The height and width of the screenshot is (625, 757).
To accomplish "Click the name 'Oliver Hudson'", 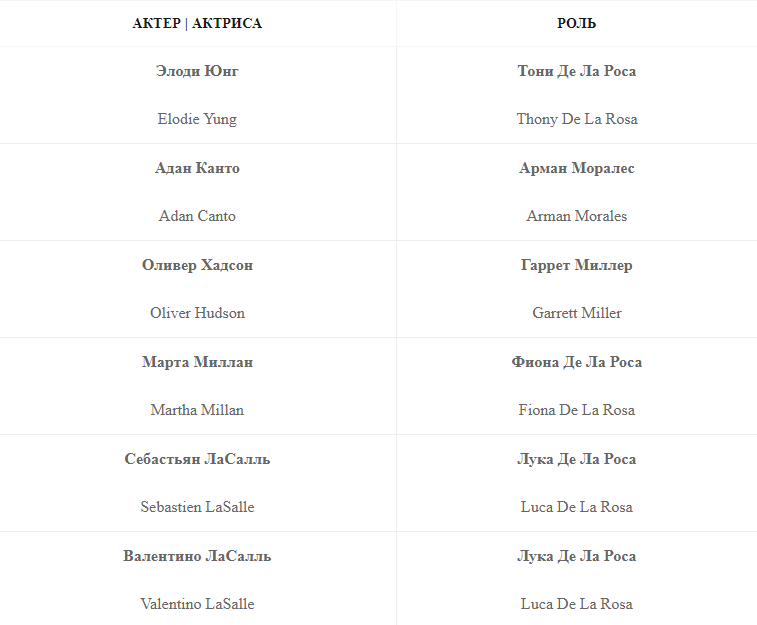I will 197,313.
